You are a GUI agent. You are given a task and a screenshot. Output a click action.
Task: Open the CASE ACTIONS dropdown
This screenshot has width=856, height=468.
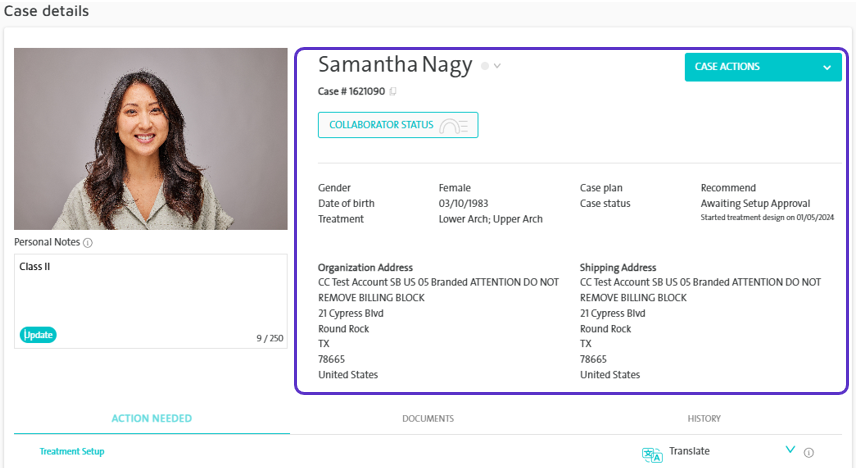[763, 67]
